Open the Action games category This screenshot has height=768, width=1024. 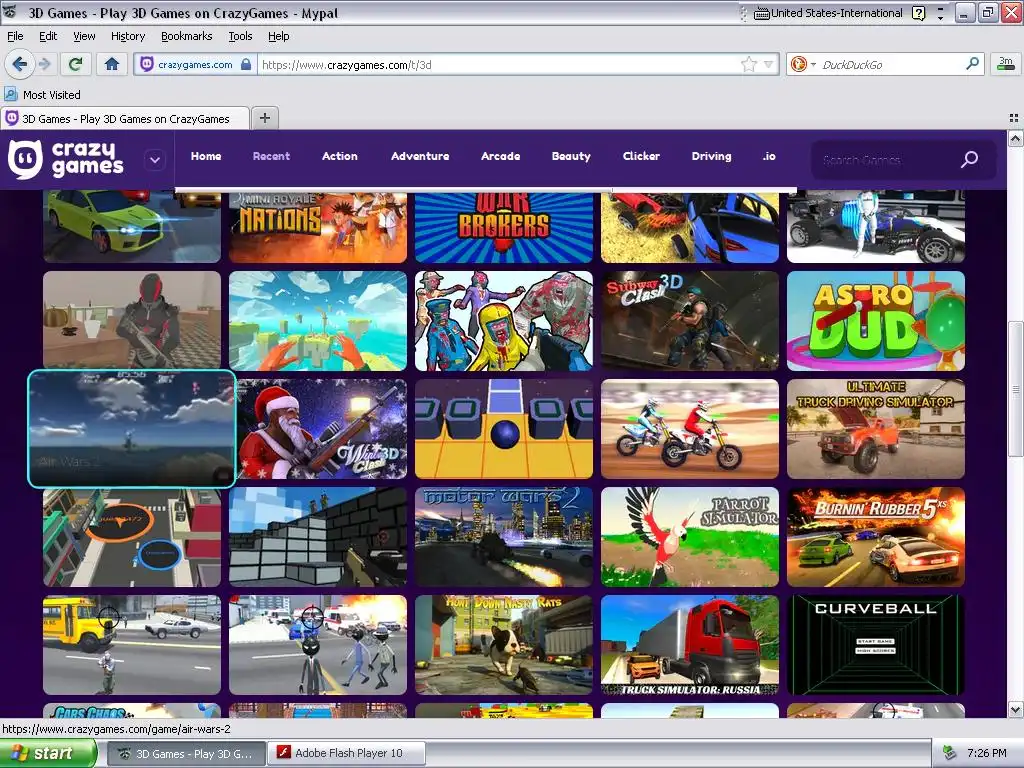pyautogui.click(x=340, y=156)
